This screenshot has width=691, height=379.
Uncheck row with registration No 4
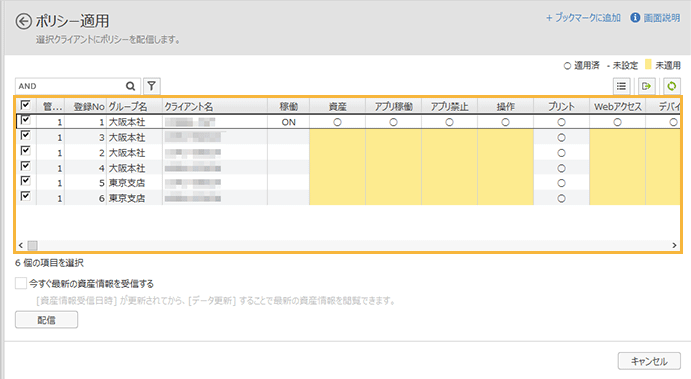(x=26, y=166)
